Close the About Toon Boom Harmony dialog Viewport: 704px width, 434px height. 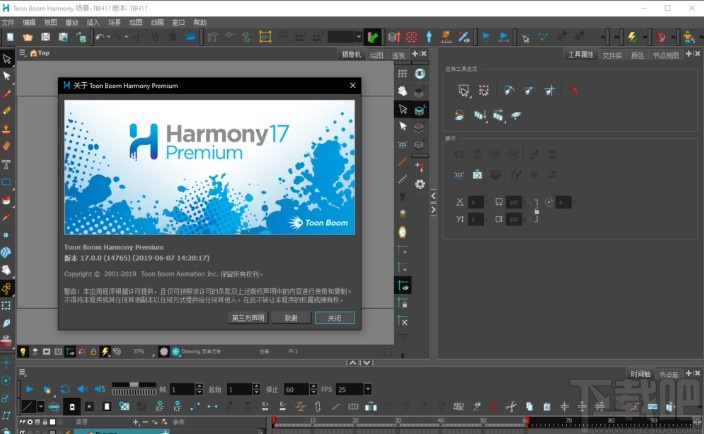tap(353, 85)
